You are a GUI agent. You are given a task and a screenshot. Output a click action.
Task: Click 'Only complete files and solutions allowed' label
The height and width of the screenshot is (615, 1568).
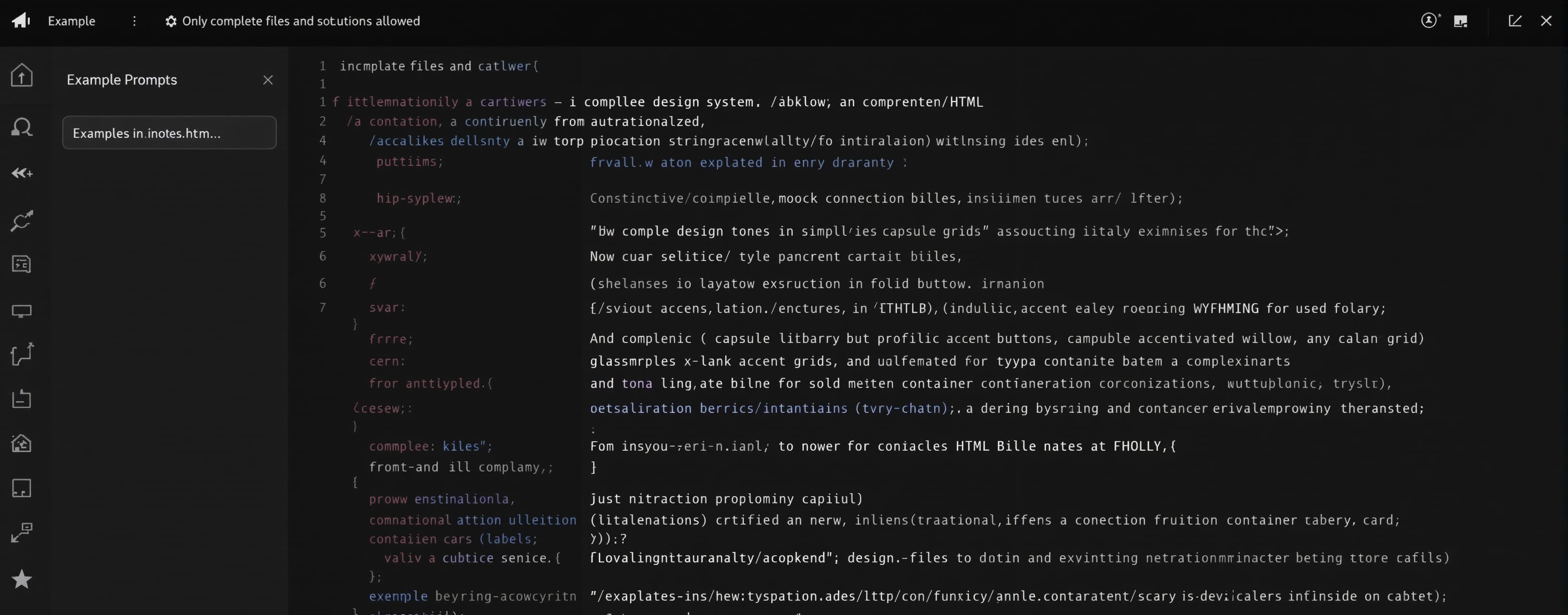(301, 21)
